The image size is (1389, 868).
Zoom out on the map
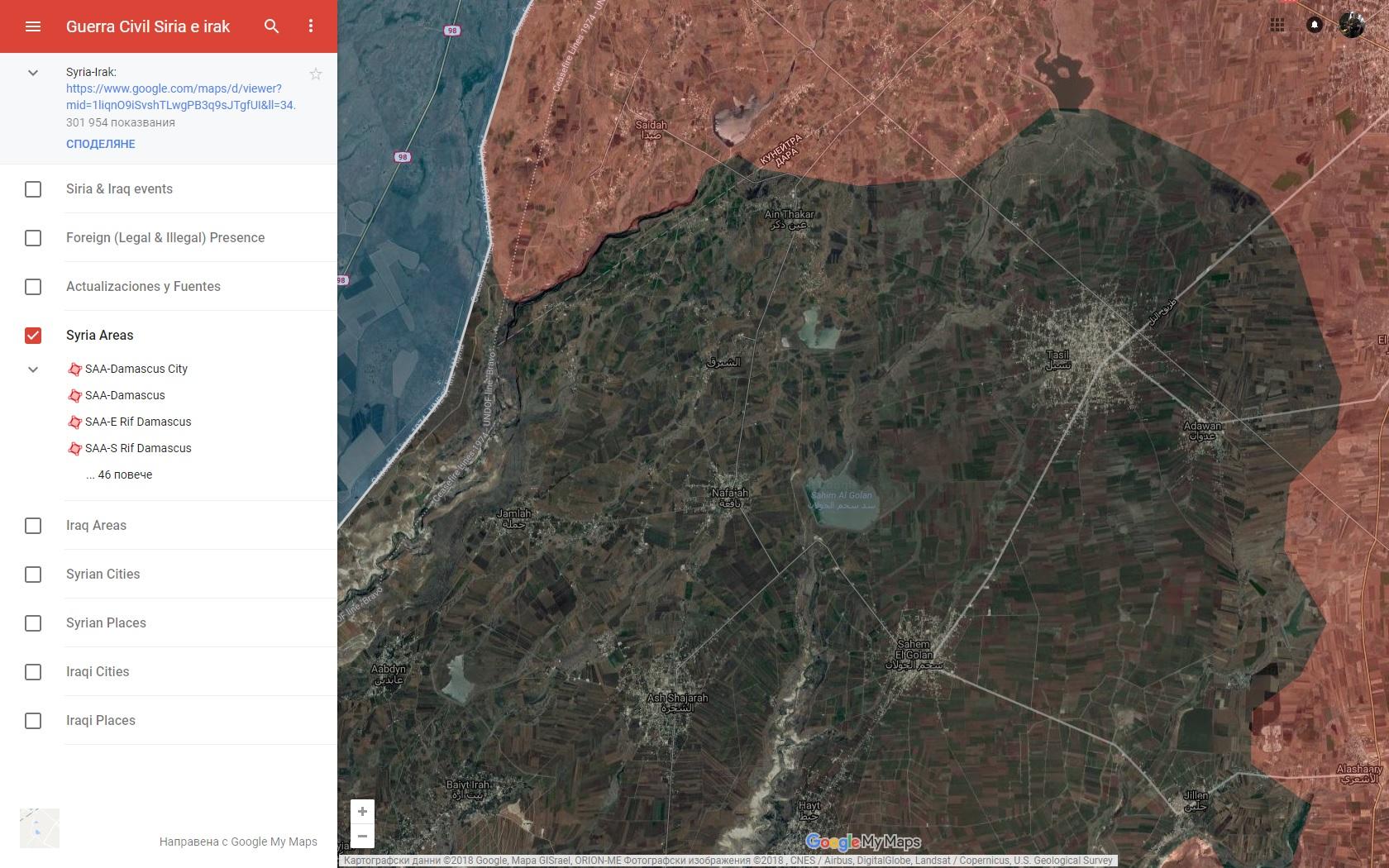(362, 836)
